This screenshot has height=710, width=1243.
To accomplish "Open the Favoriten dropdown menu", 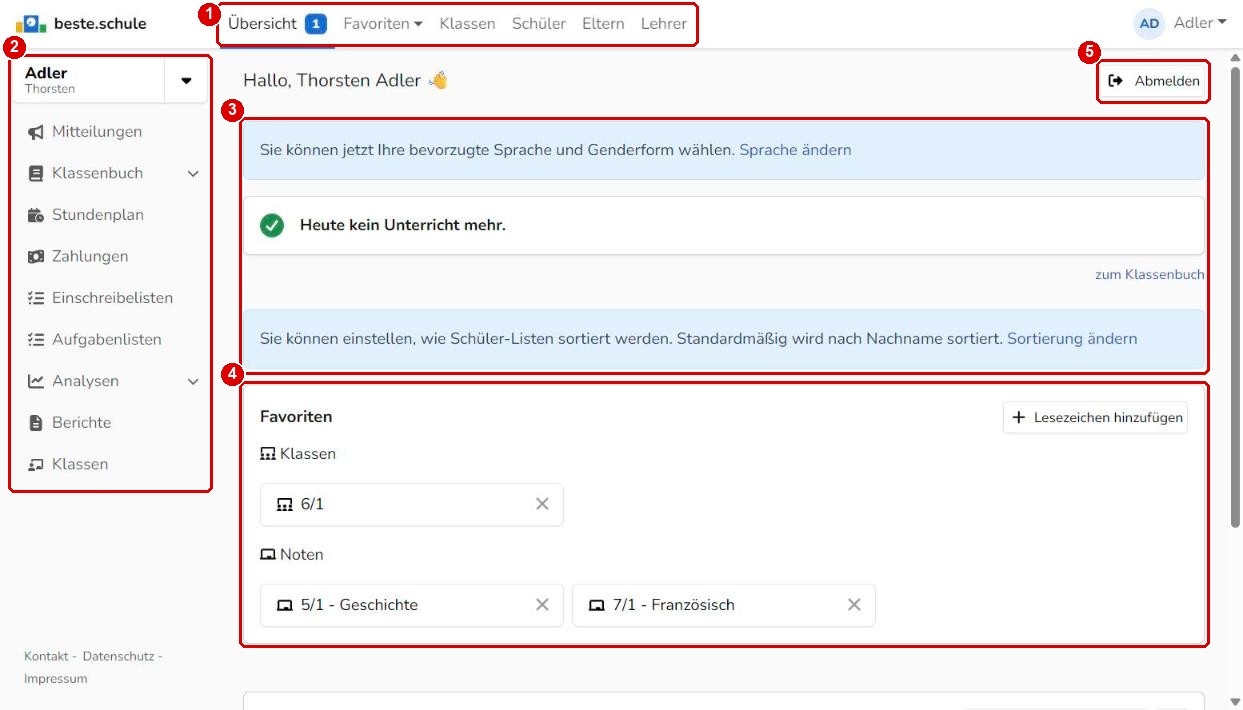I will (x=383, y=23).
